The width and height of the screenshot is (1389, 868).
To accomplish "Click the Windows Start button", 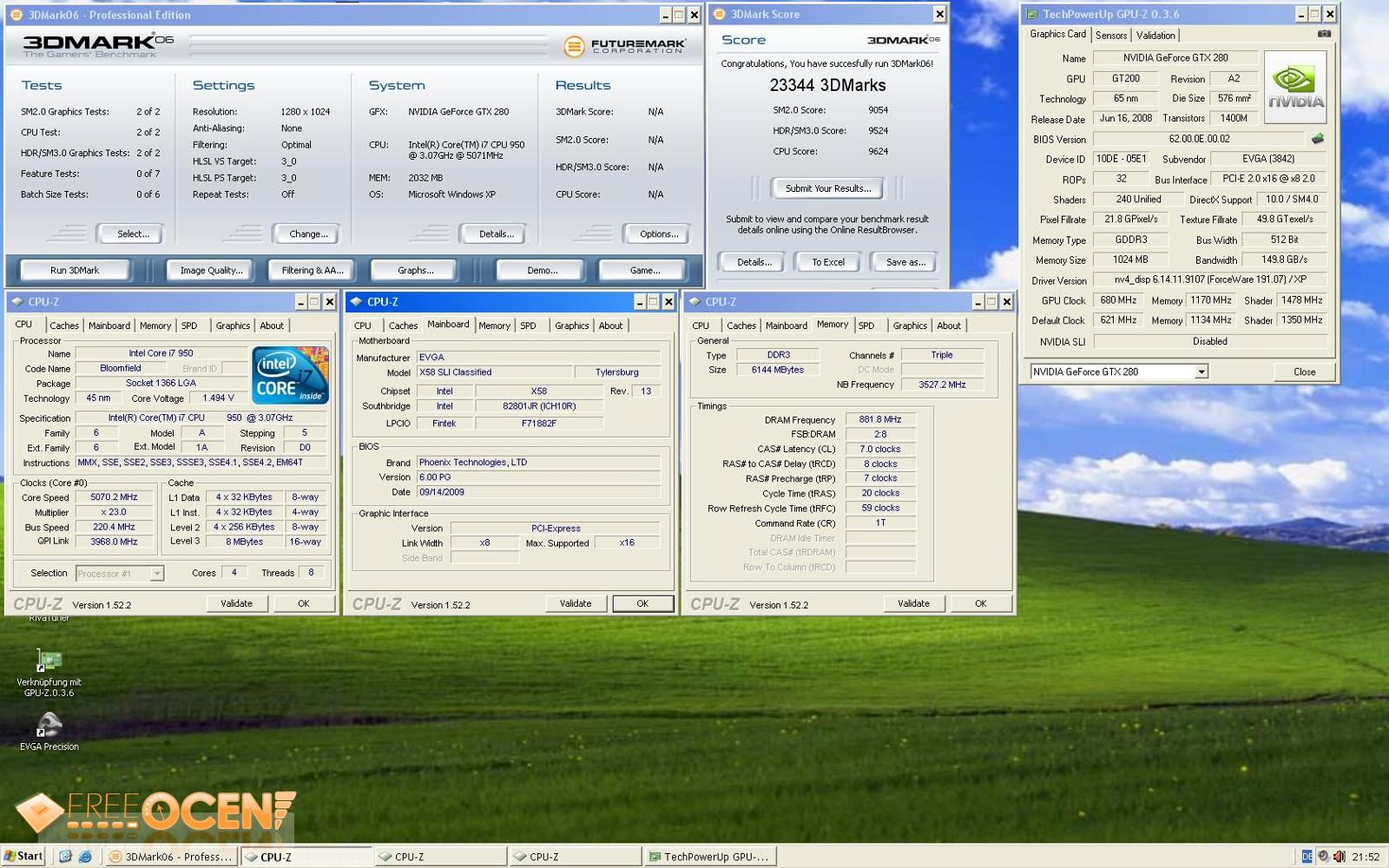I will 23,856.
